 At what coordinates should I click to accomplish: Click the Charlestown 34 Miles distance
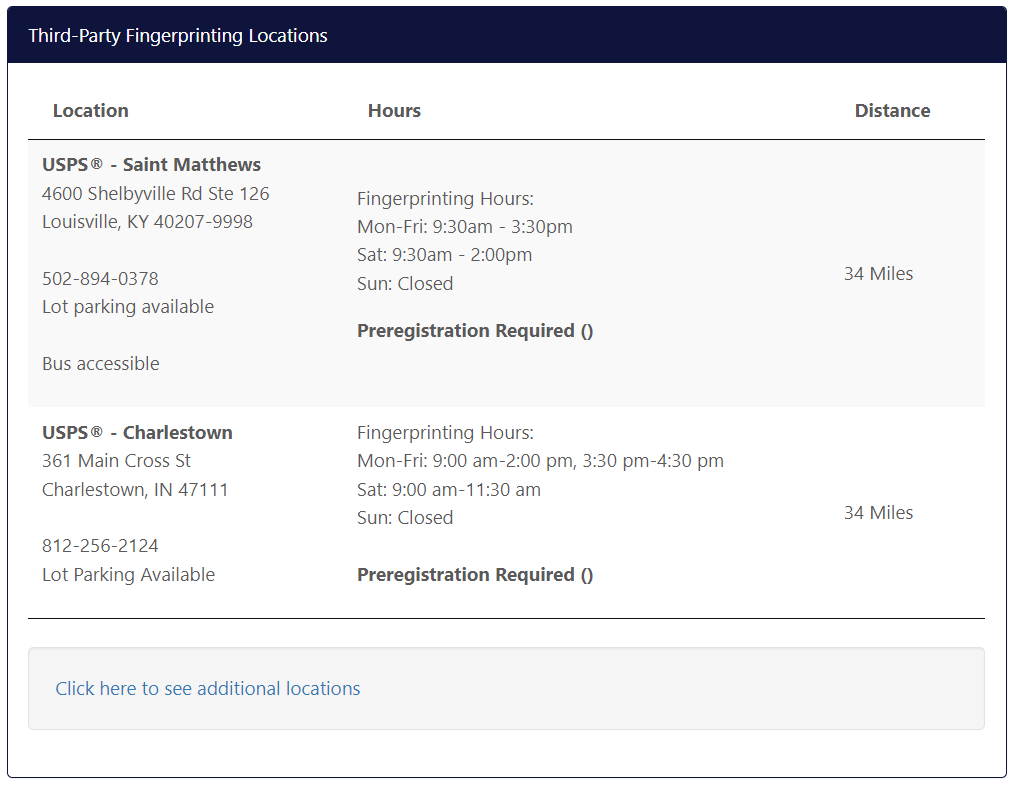[x=878, y=513]
